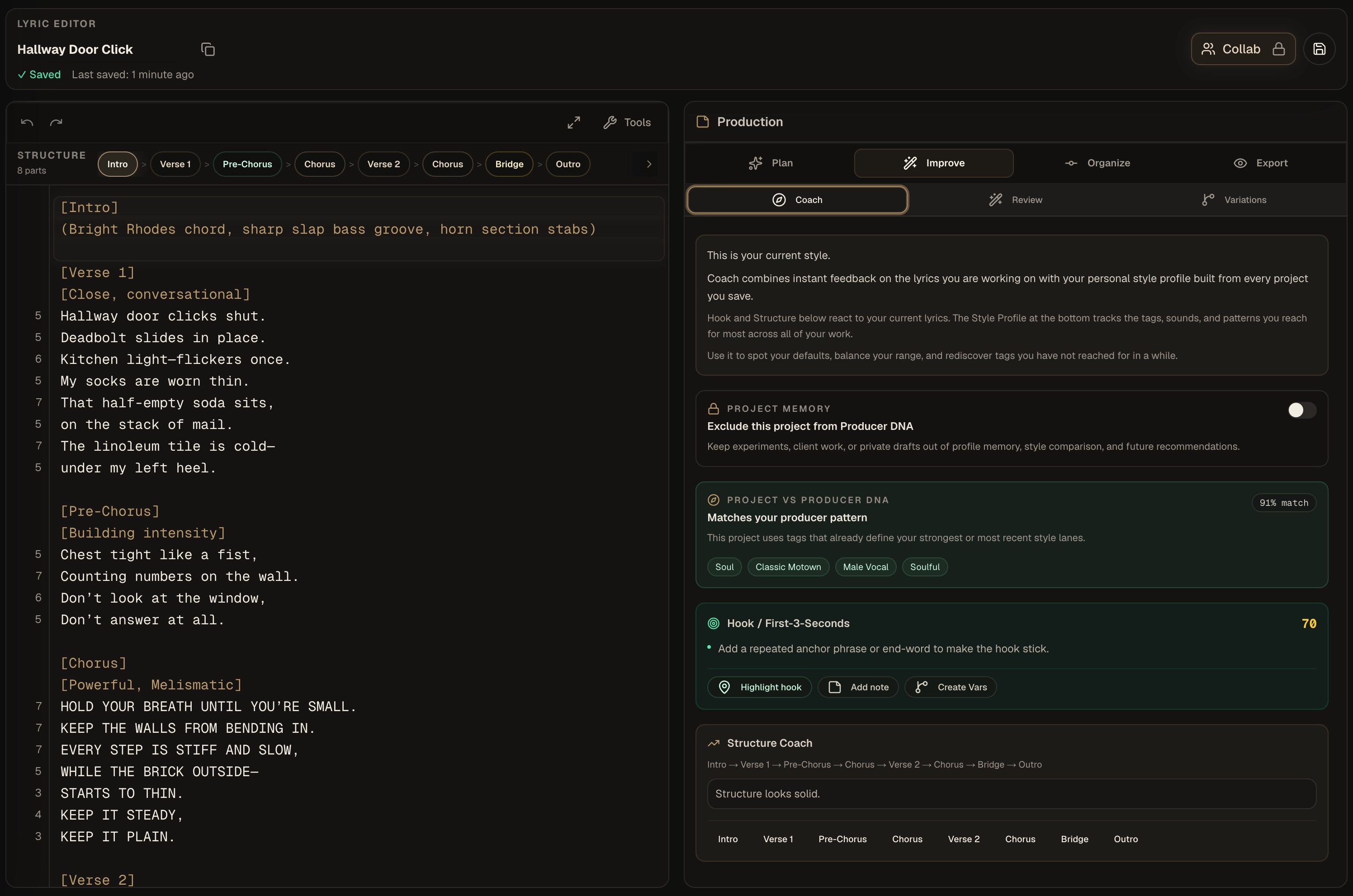Select the Pre-Chorus structure chip
1353x896 pixels.
coord(247,164)
